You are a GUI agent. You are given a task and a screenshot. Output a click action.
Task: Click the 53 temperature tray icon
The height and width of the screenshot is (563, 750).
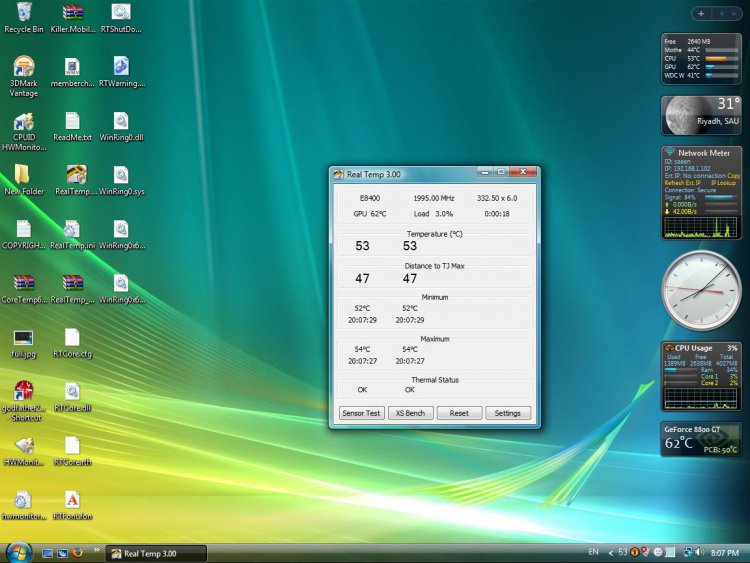pos(622,552)
